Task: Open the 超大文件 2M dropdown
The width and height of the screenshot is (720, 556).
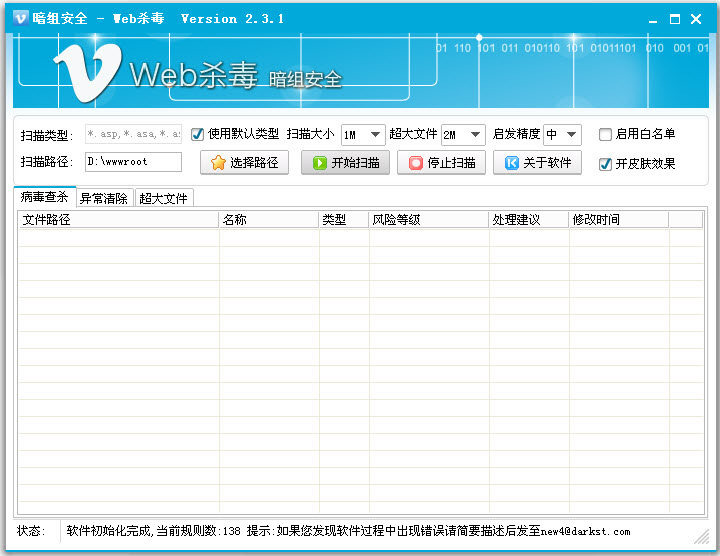Action: (x=463, y=135)
